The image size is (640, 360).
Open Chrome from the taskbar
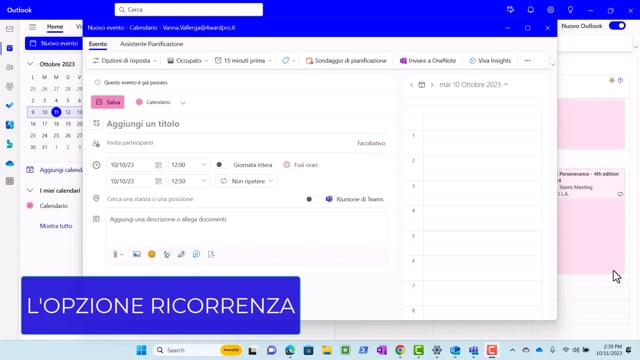pyautogui.click(x=400, y=350)
